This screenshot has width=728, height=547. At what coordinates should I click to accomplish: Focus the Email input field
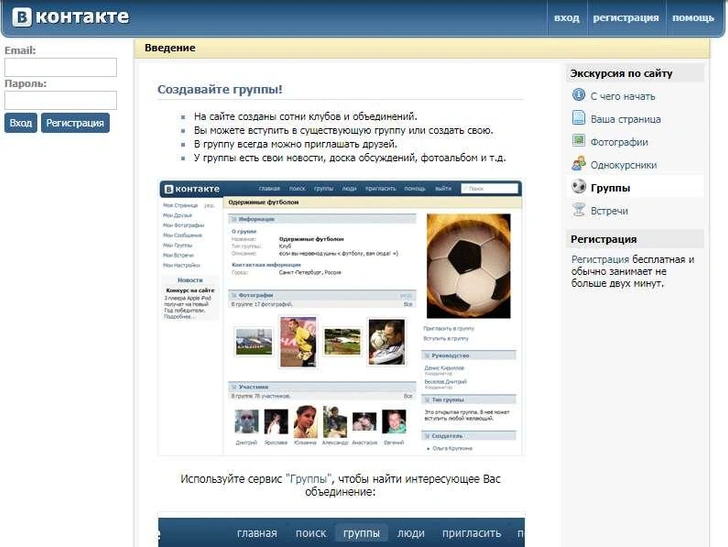click(60, 67)
